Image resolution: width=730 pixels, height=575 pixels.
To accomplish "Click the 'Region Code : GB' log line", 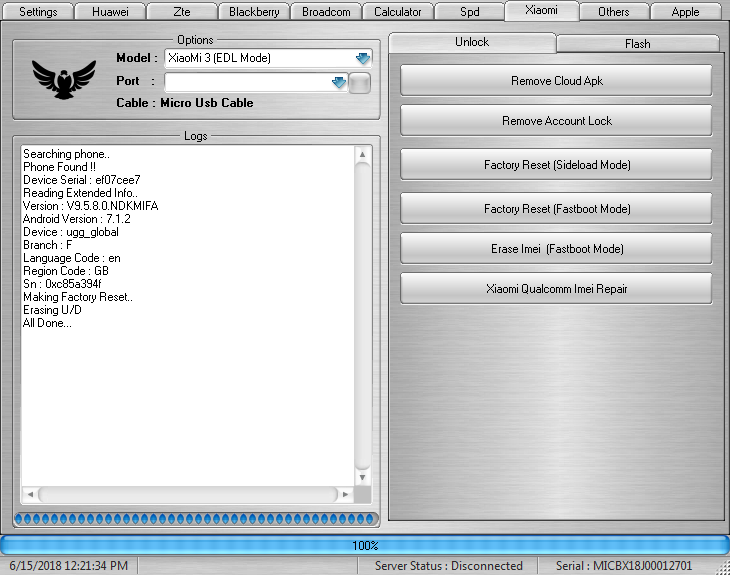I will coord(66,271).
